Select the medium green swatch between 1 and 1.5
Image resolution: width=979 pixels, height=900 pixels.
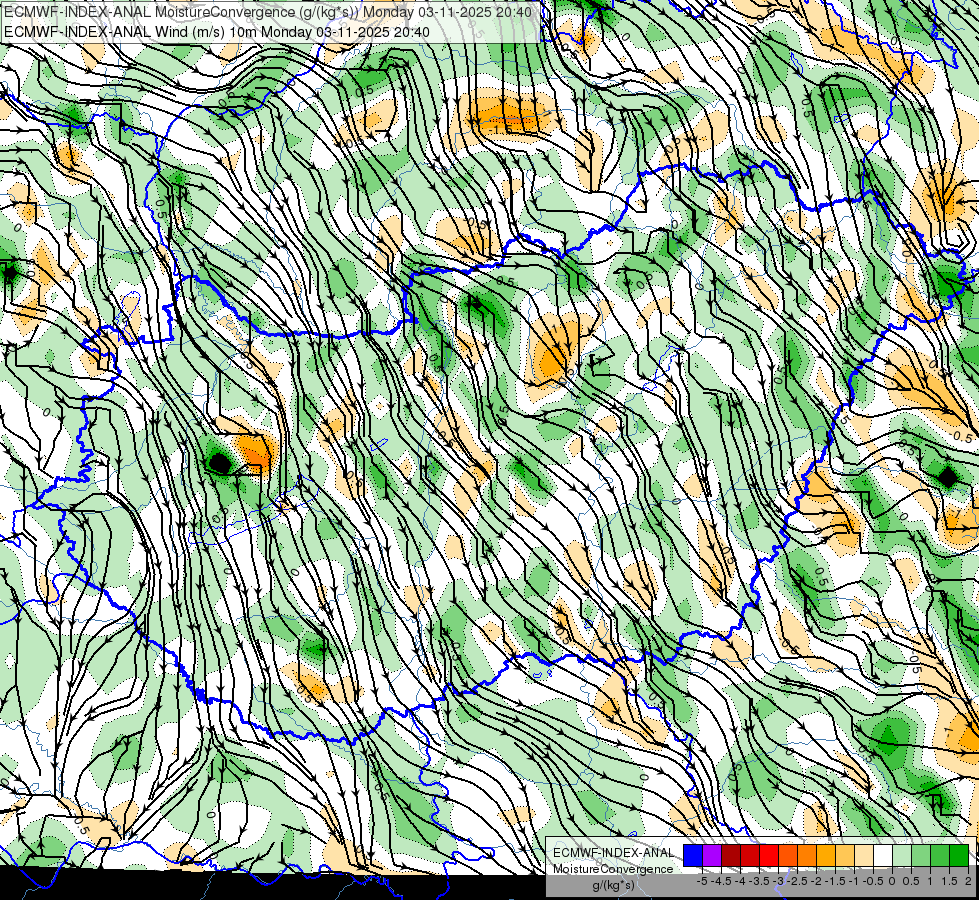[x=940, y=856]
